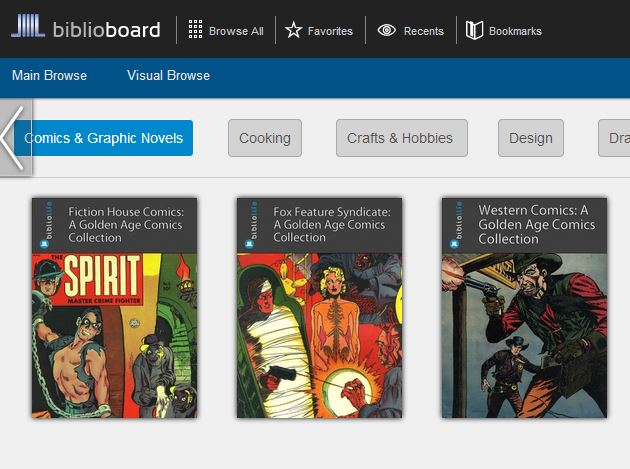630x469 pixels.
Task: Switch to Main Browse tab
Action: 49,76
